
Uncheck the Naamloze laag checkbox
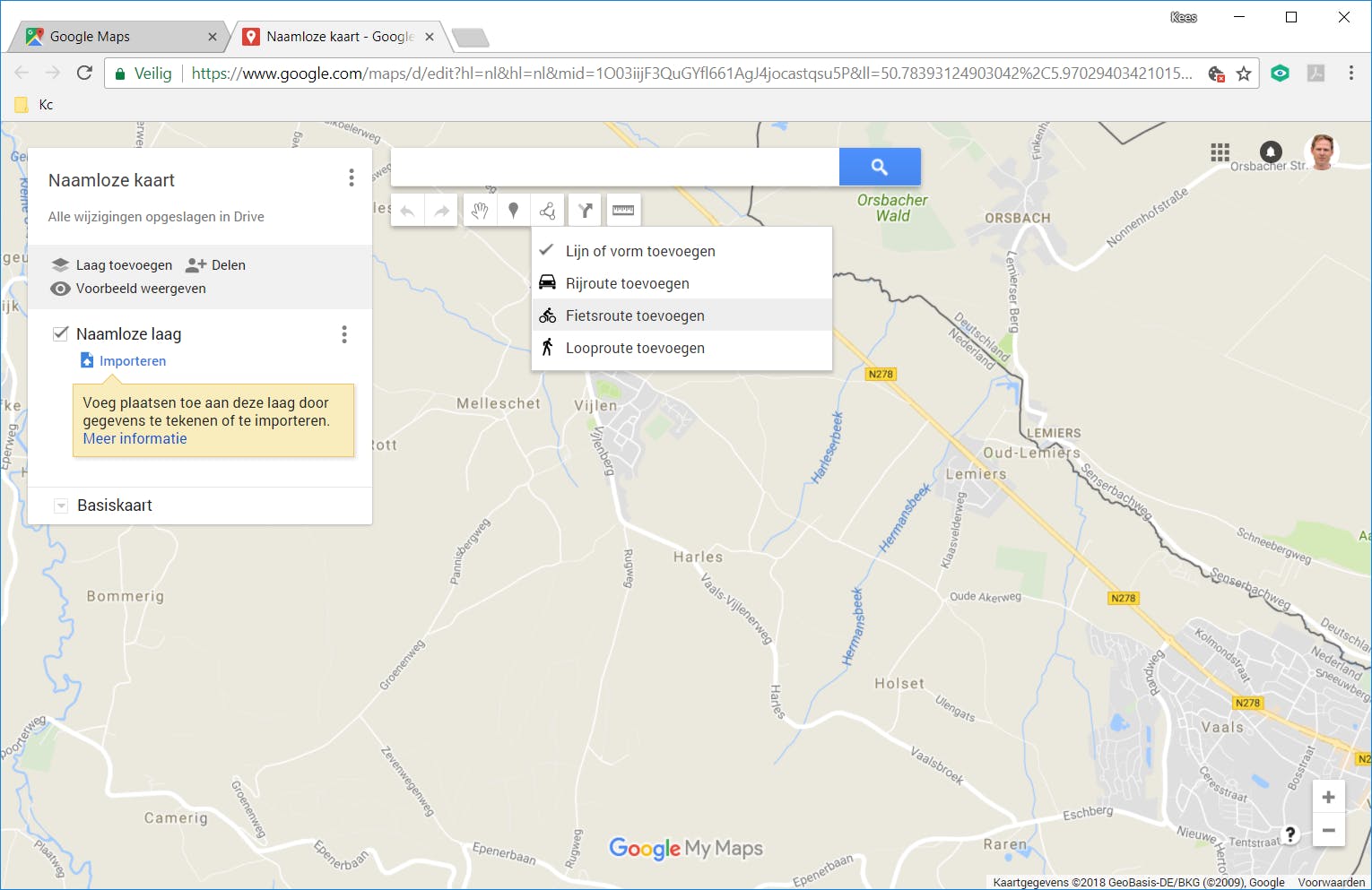pos(61,333)
